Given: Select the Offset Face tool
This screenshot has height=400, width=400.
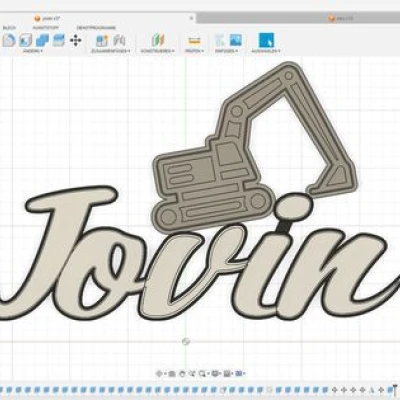Looking at the screenshot, I should [x=59, y=40].
